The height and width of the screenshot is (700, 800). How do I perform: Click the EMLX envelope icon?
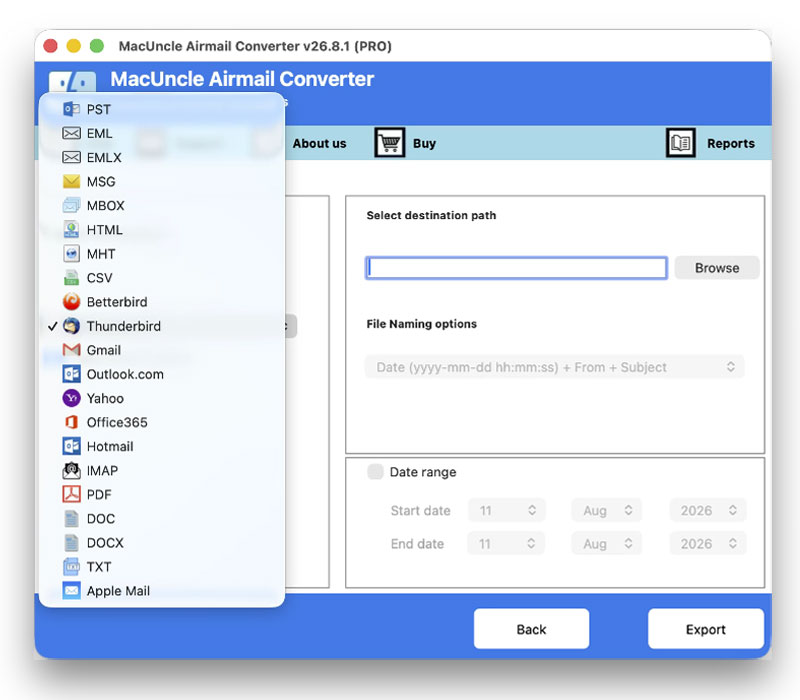tap(71, 157)
